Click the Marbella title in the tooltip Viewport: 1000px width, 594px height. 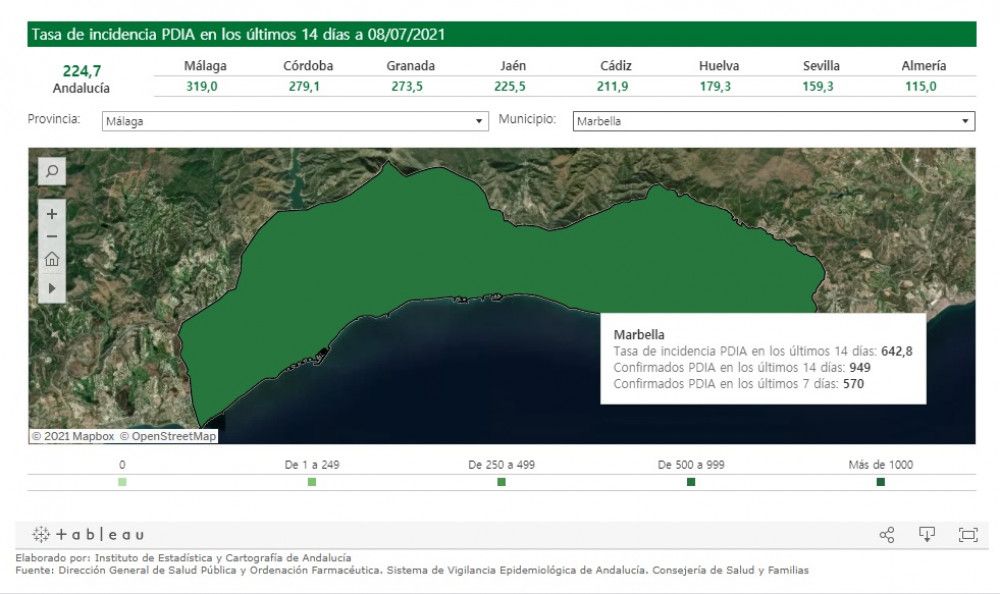click(x=639, y=334)
